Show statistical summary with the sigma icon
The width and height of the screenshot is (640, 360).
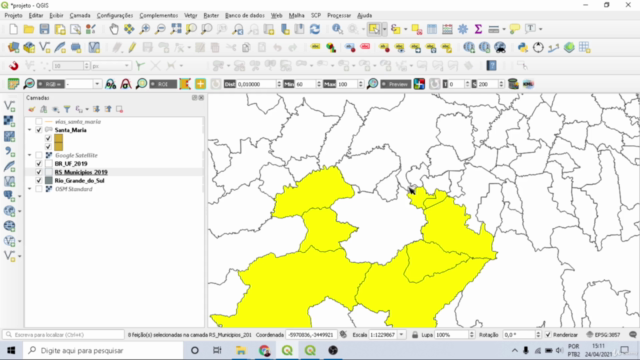click(478, 29)
